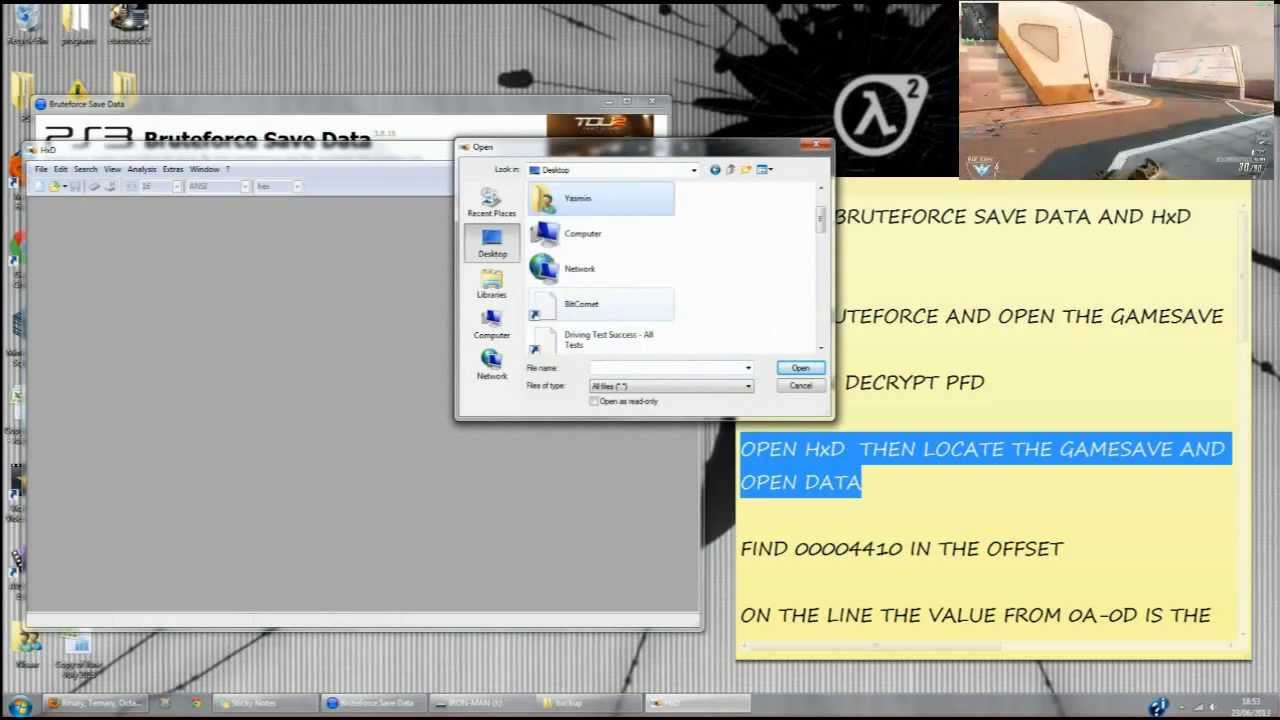Click the Open button in dialog
Image resolution: width=1280 pixels, height=720 pixels.
(801, 368)
